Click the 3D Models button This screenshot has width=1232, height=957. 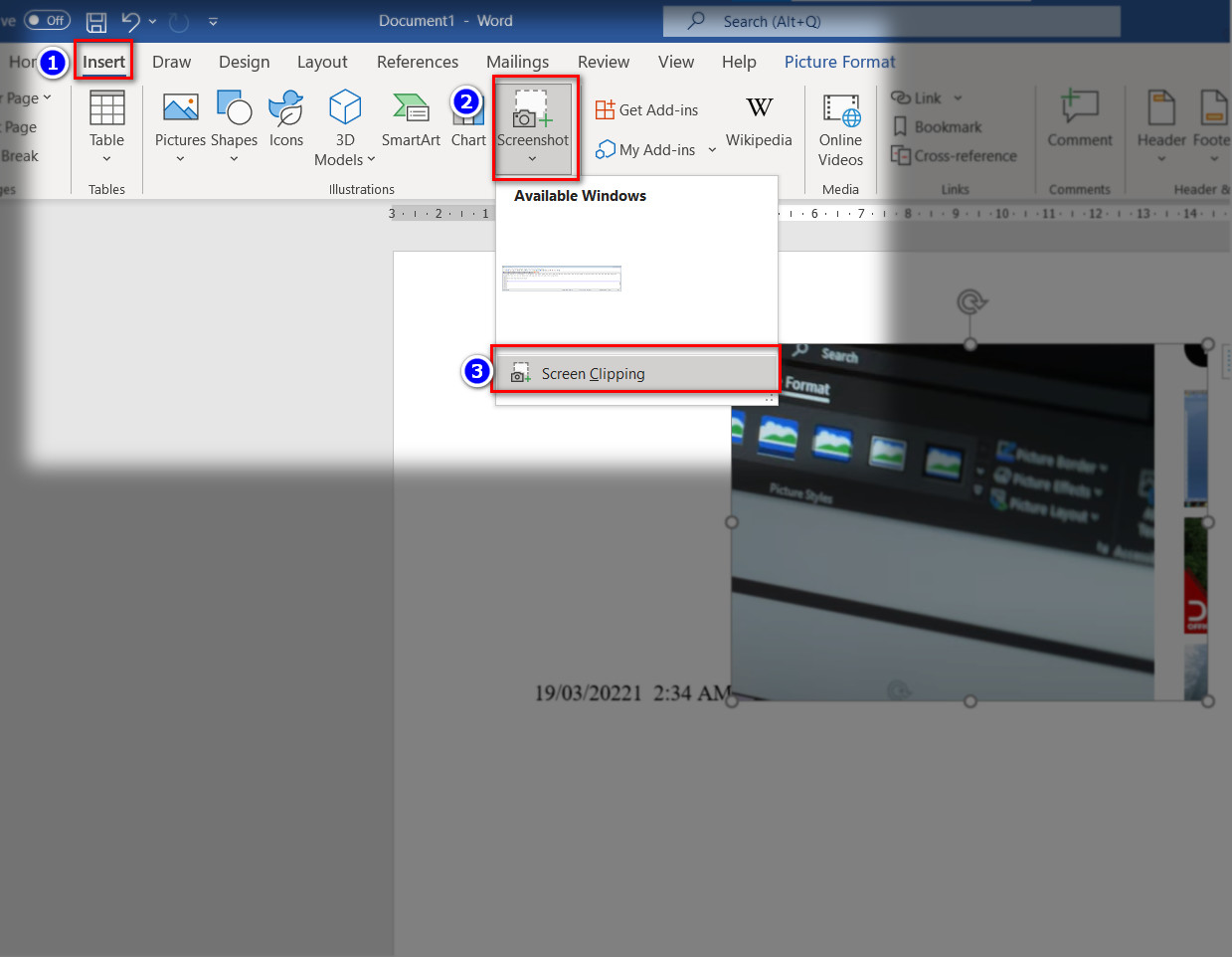coord(345,128)
